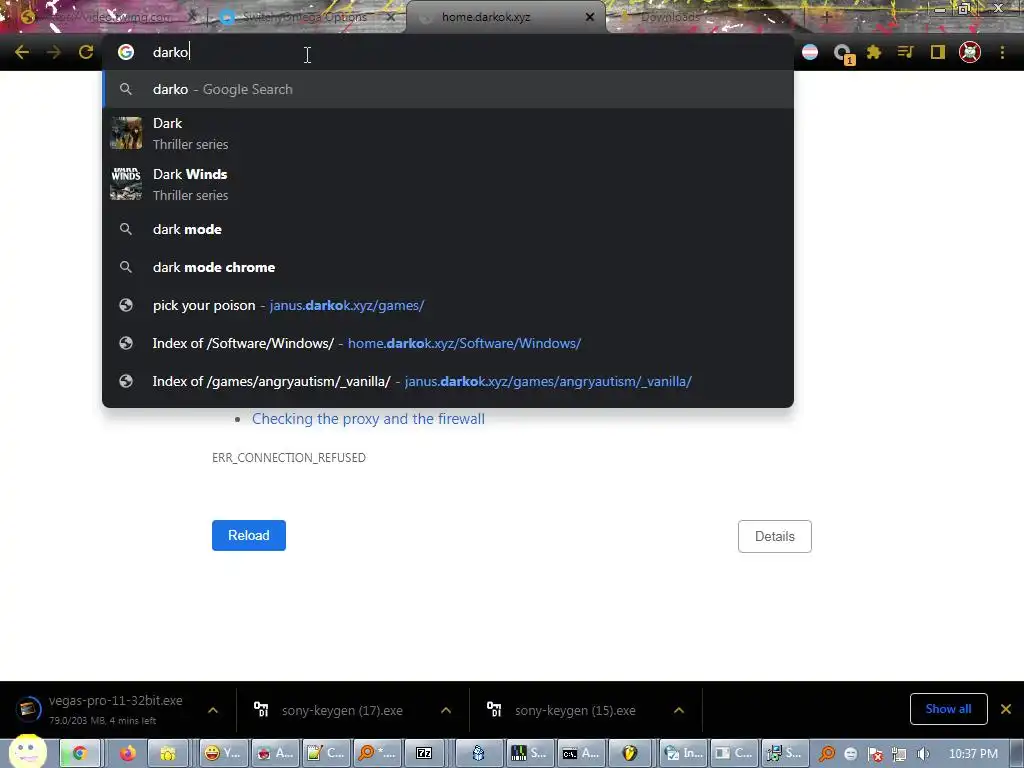
Task: Open the extension with the badge '1'
Action: click(843, 54)
